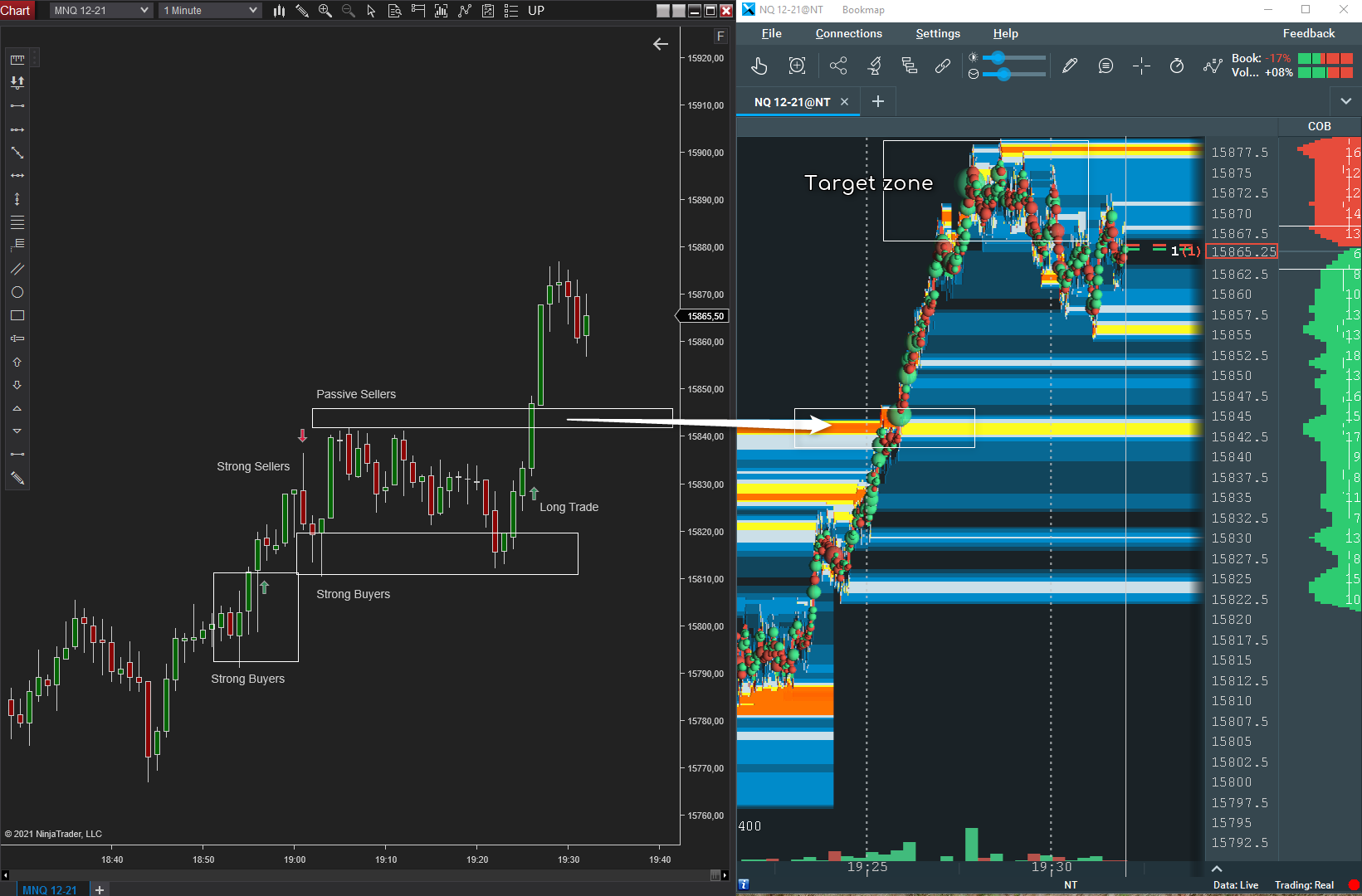This screenshot has height=896, width=1362.
Task: Click the crosshair icon in Bookmap toolbar
Action: (x=1141, y=66)
